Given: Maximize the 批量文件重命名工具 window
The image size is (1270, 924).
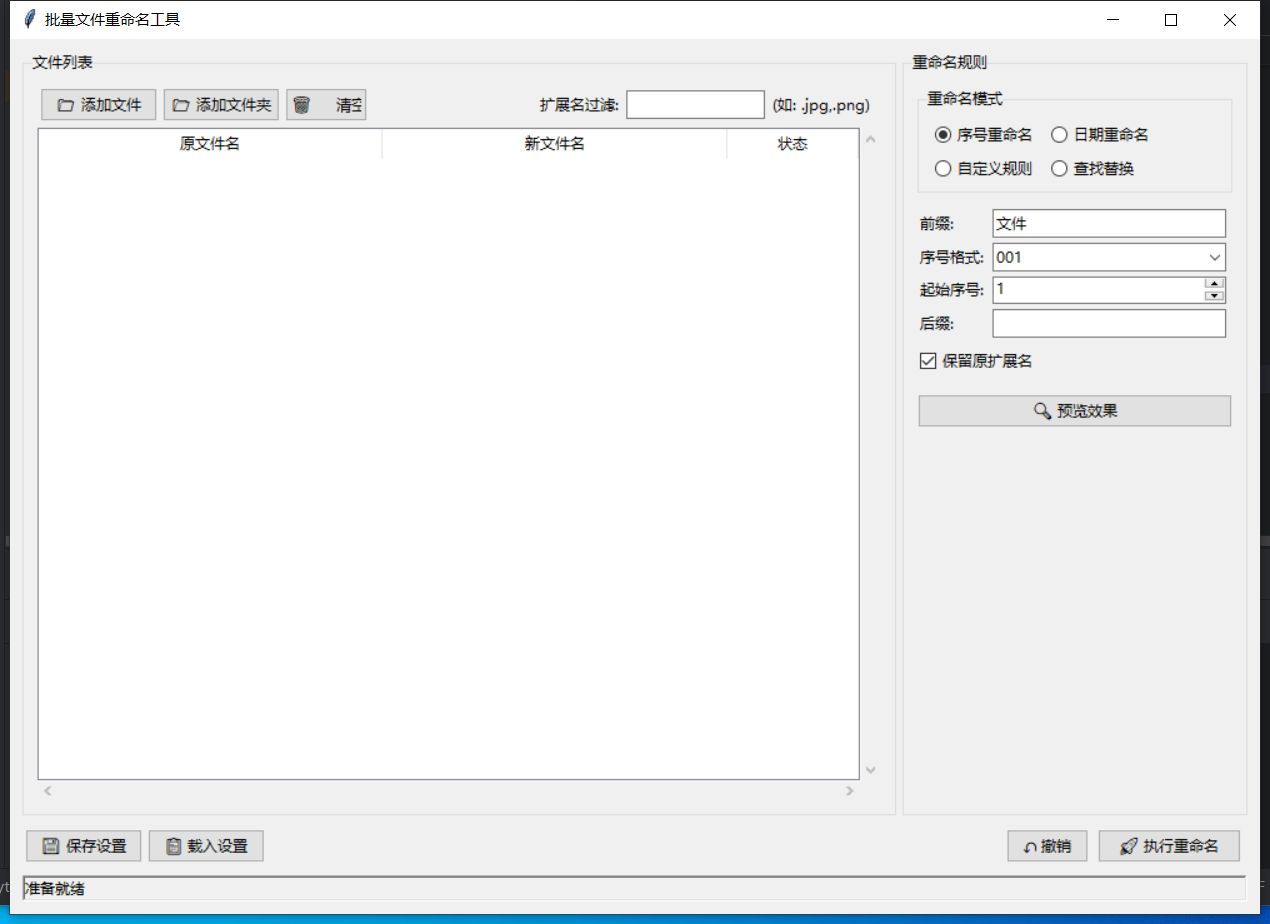Looking at the screenshot, I should [1171, 19].
